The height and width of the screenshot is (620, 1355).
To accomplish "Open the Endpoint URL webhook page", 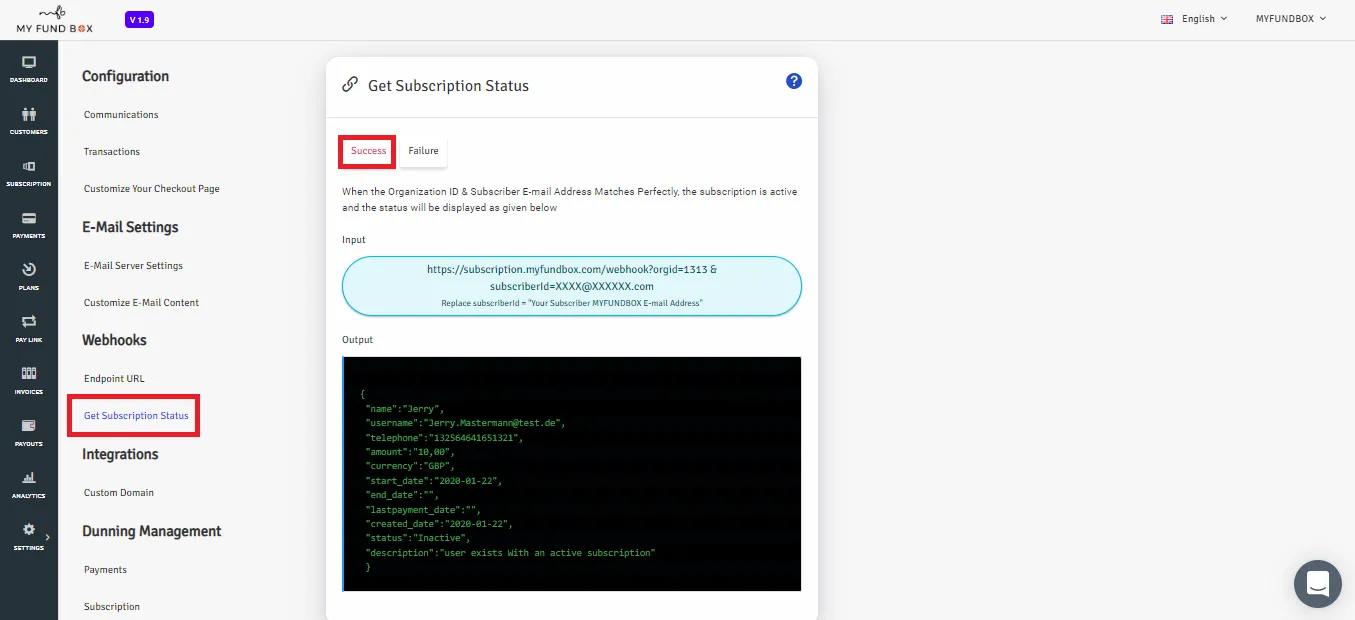I will pos(114,379).
